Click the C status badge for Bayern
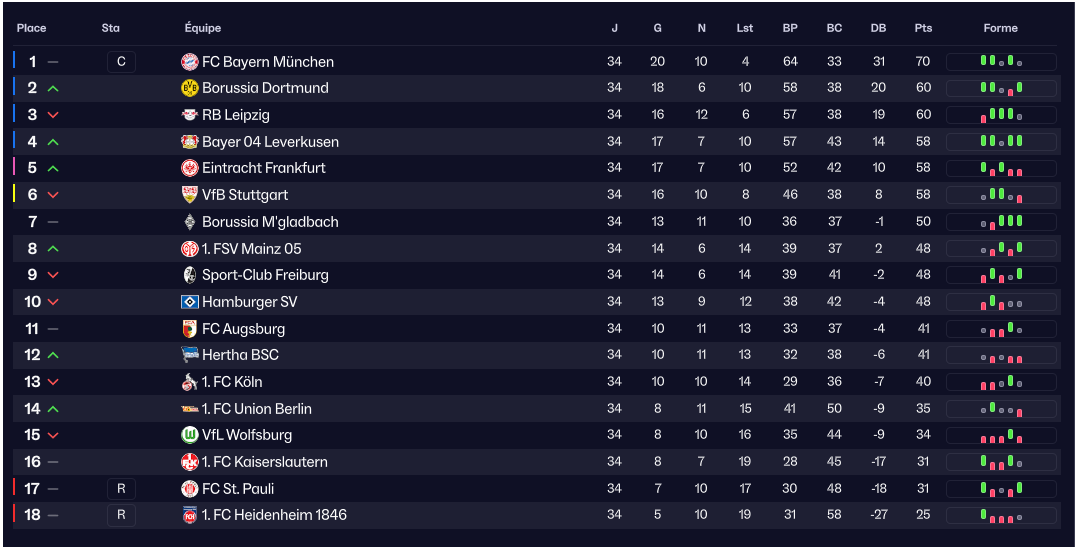The image size is (1078, 548). [121, 62]
